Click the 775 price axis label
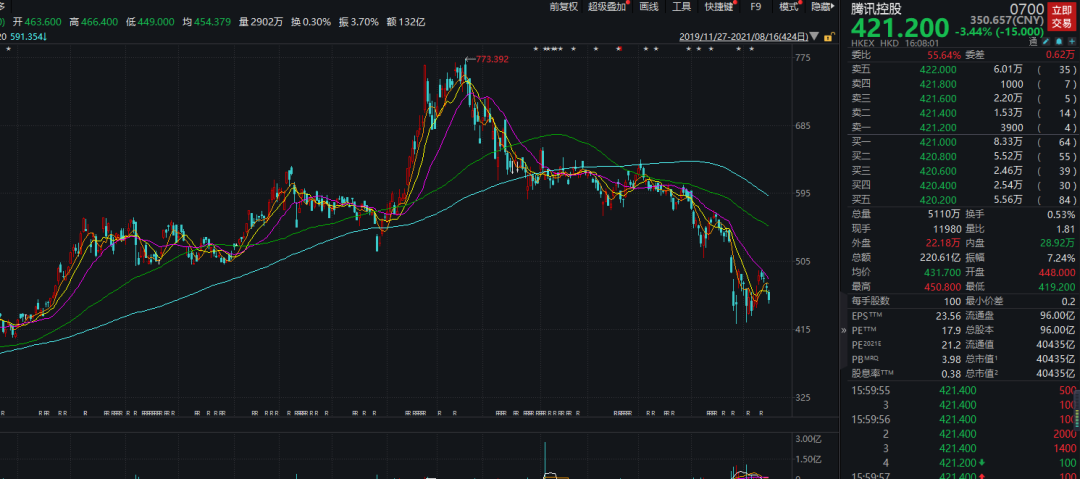 (802, 58)
